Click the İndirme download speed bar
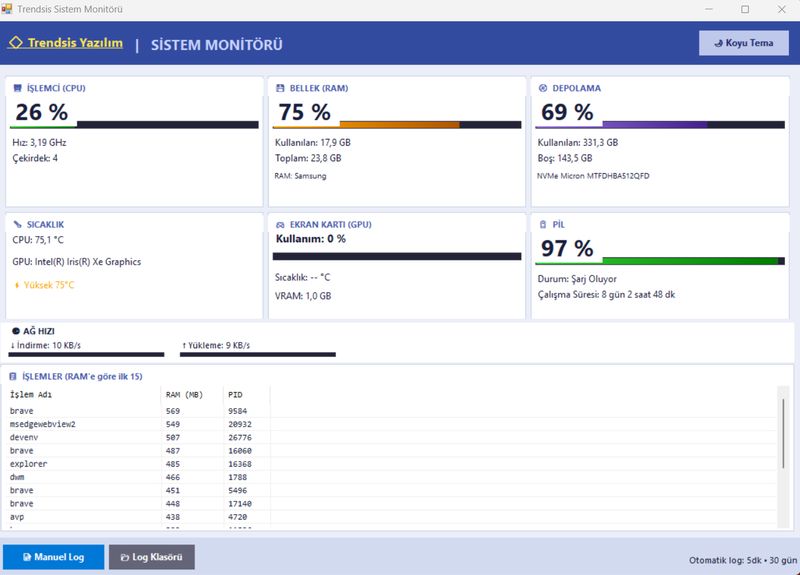The image size is (800, 575). (87, 354)
